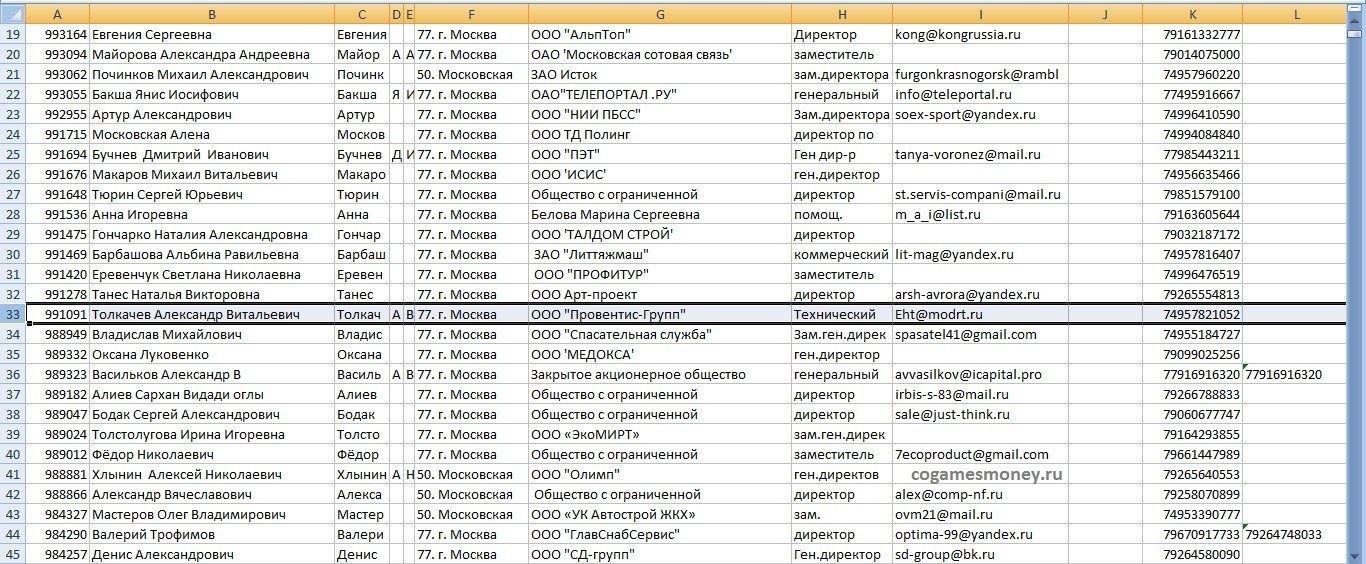Click position cell Технический
The width and height of the screenshot is (1366, 564).
[841, 314]
